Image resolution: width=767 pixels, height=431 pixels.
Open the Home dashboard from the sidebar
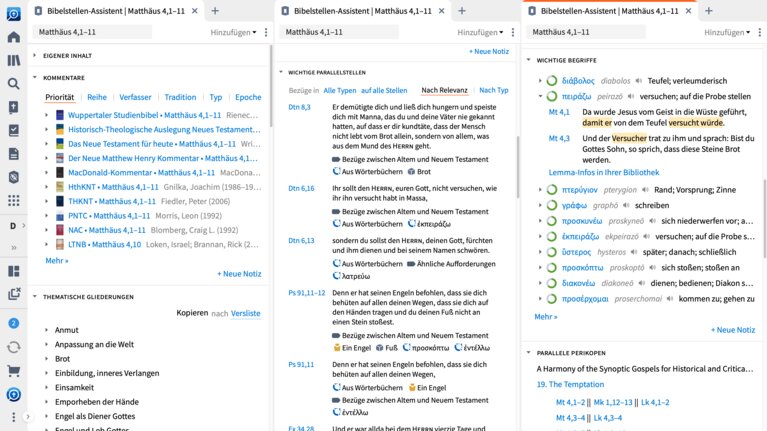point(14,37)
